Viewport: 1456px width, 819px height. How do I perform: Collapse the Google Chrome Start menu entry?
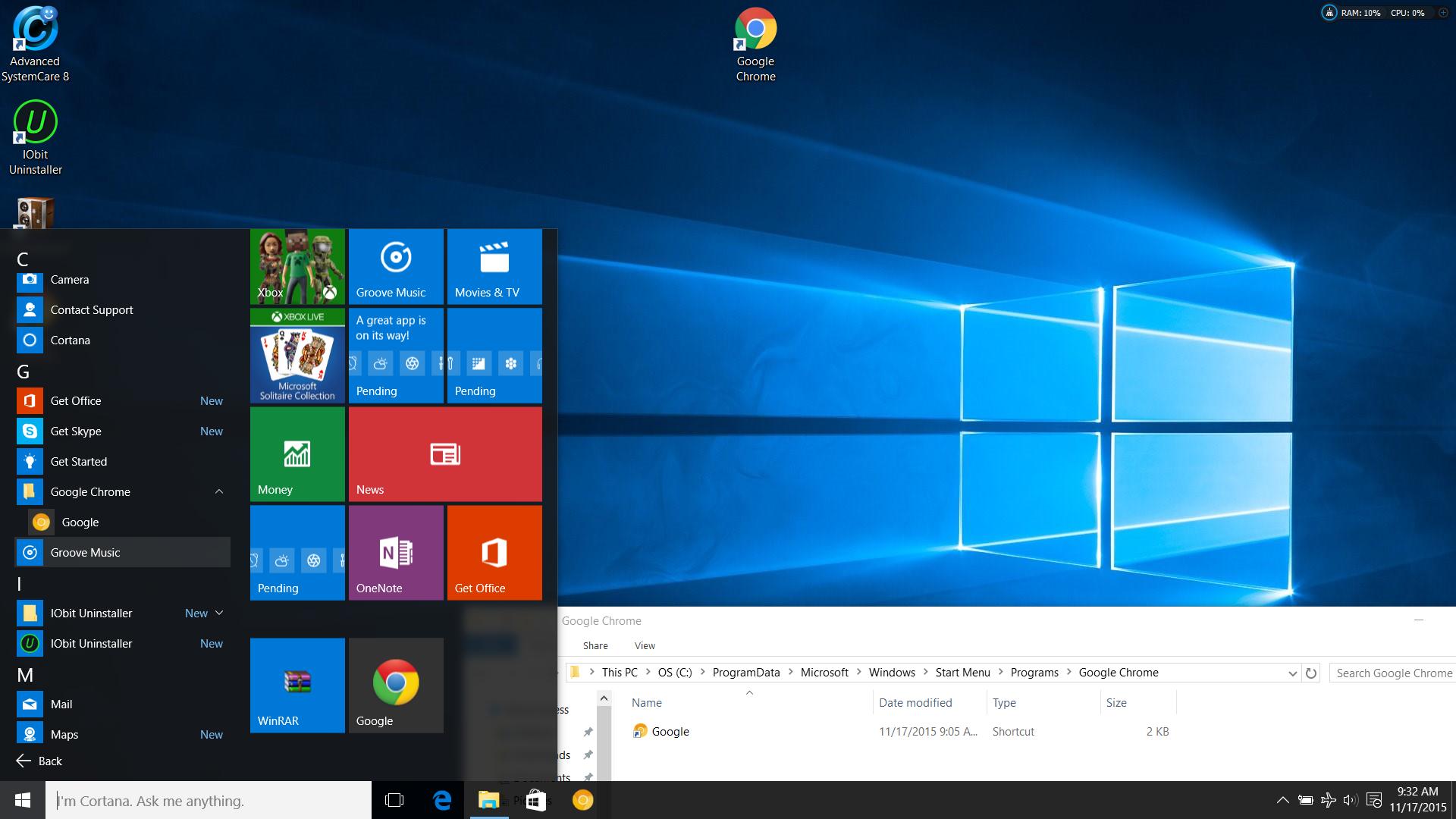click(x=219, y=491)
